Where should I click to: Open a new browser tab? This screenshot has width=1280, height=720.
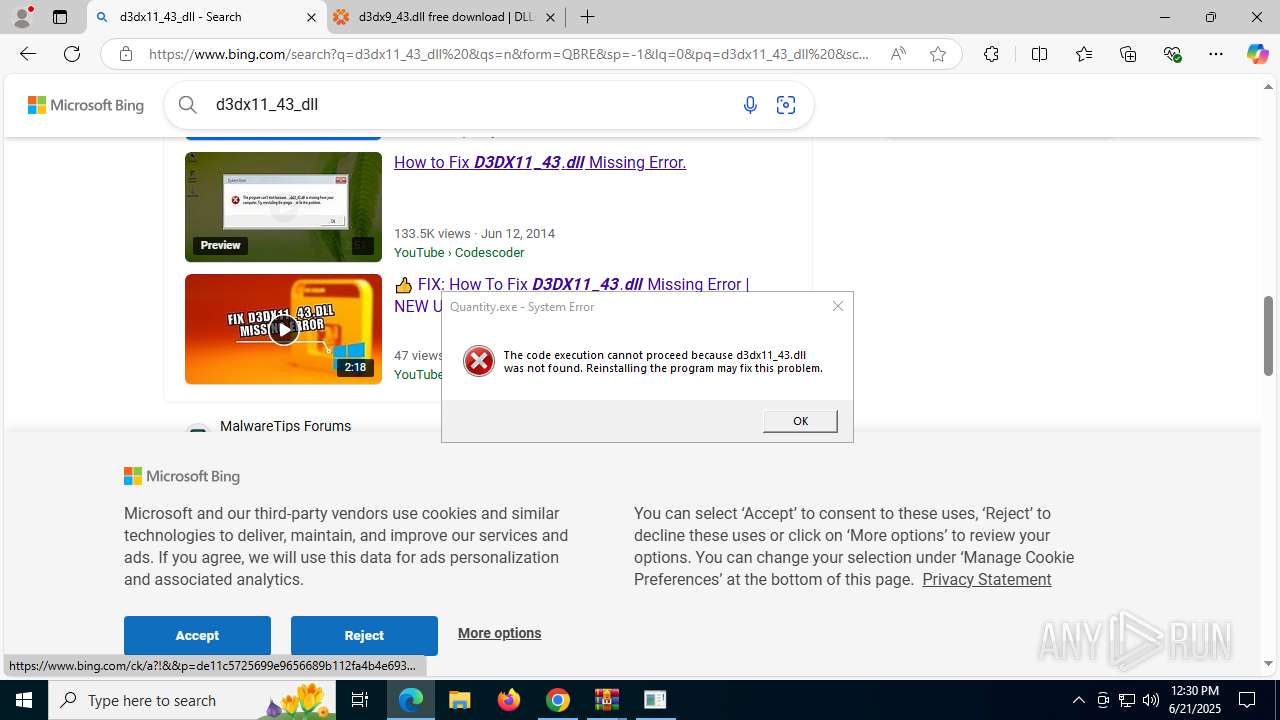click(x=588, y=17)
